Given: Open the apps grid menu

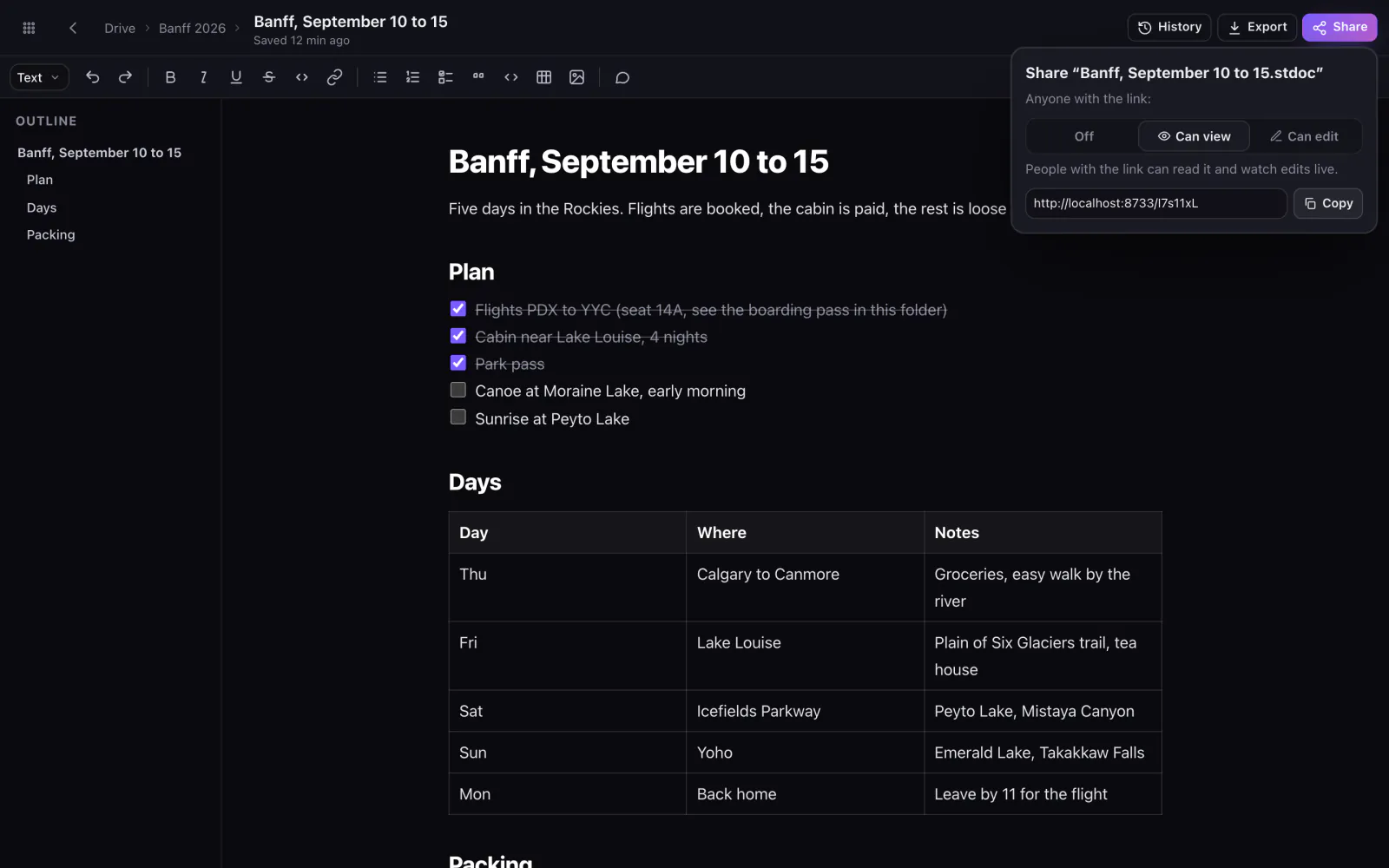Looking at the screenshot, I should pyautogui.click(x=29, y=28).
